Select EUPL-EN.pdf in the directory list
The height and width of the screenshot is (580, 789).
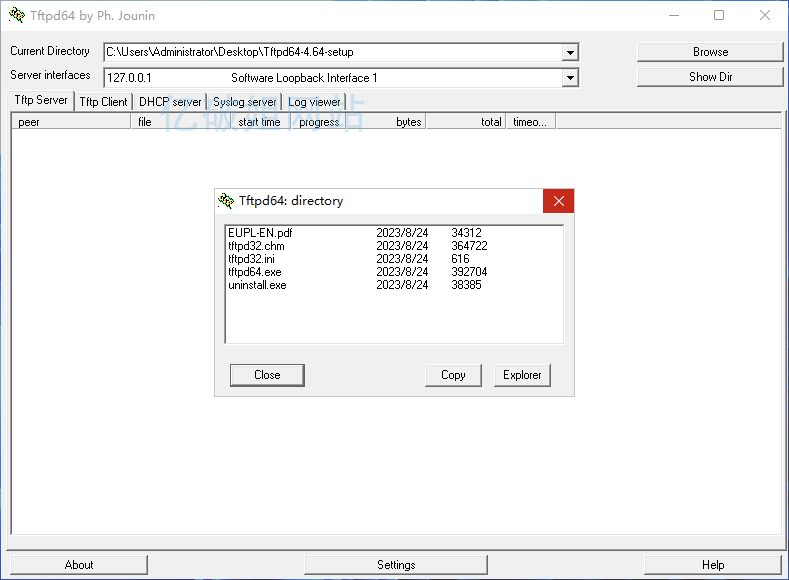[260, 233]
